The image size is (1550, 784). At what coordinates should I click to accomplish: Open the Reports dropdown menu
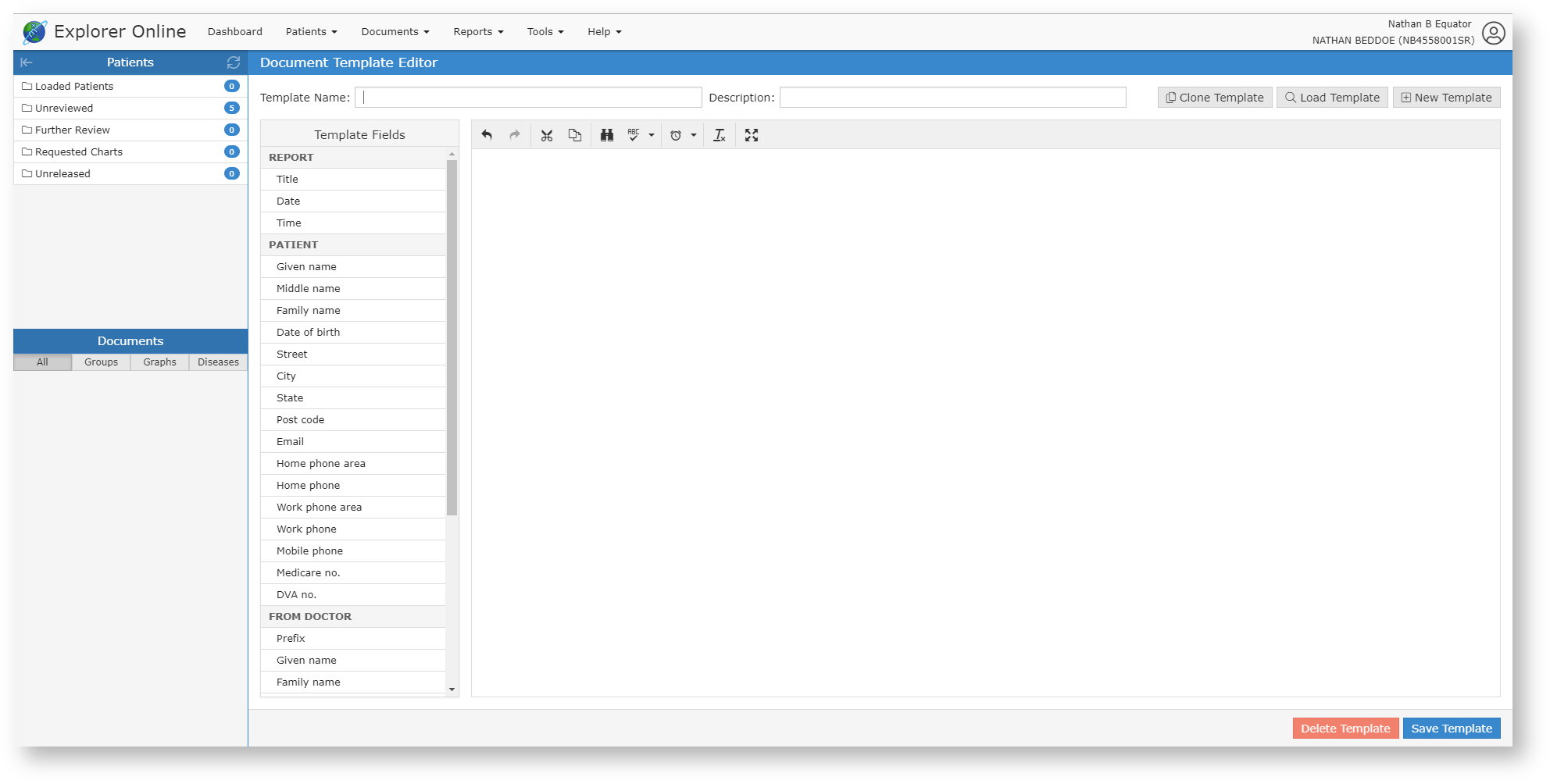point(478,32)
